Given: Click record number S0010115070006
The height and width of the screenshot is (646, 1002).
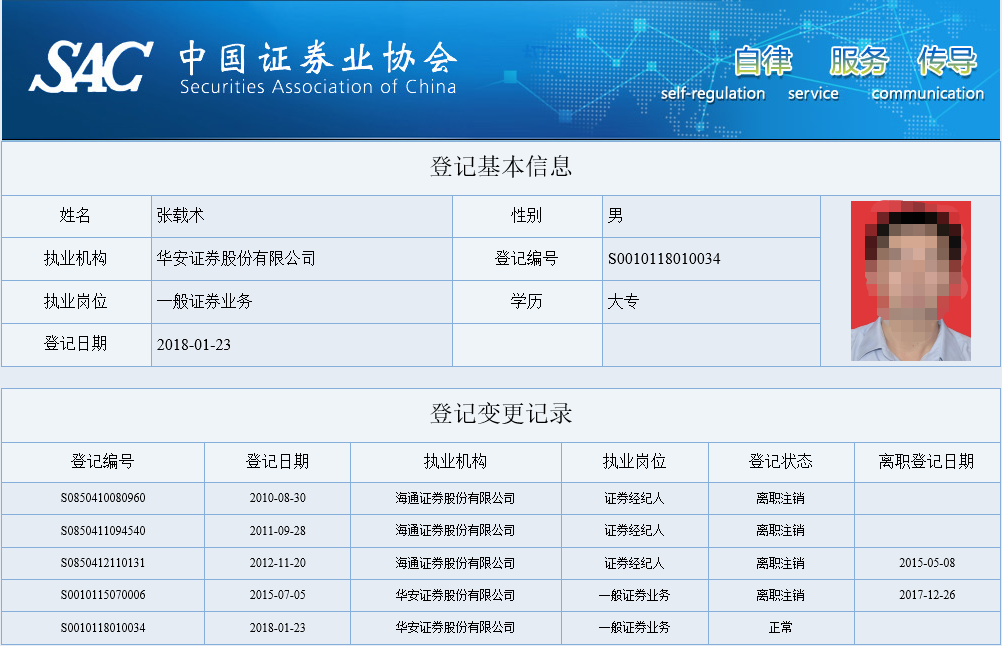Looking at the screenshot, I should (x=103, y=595).
